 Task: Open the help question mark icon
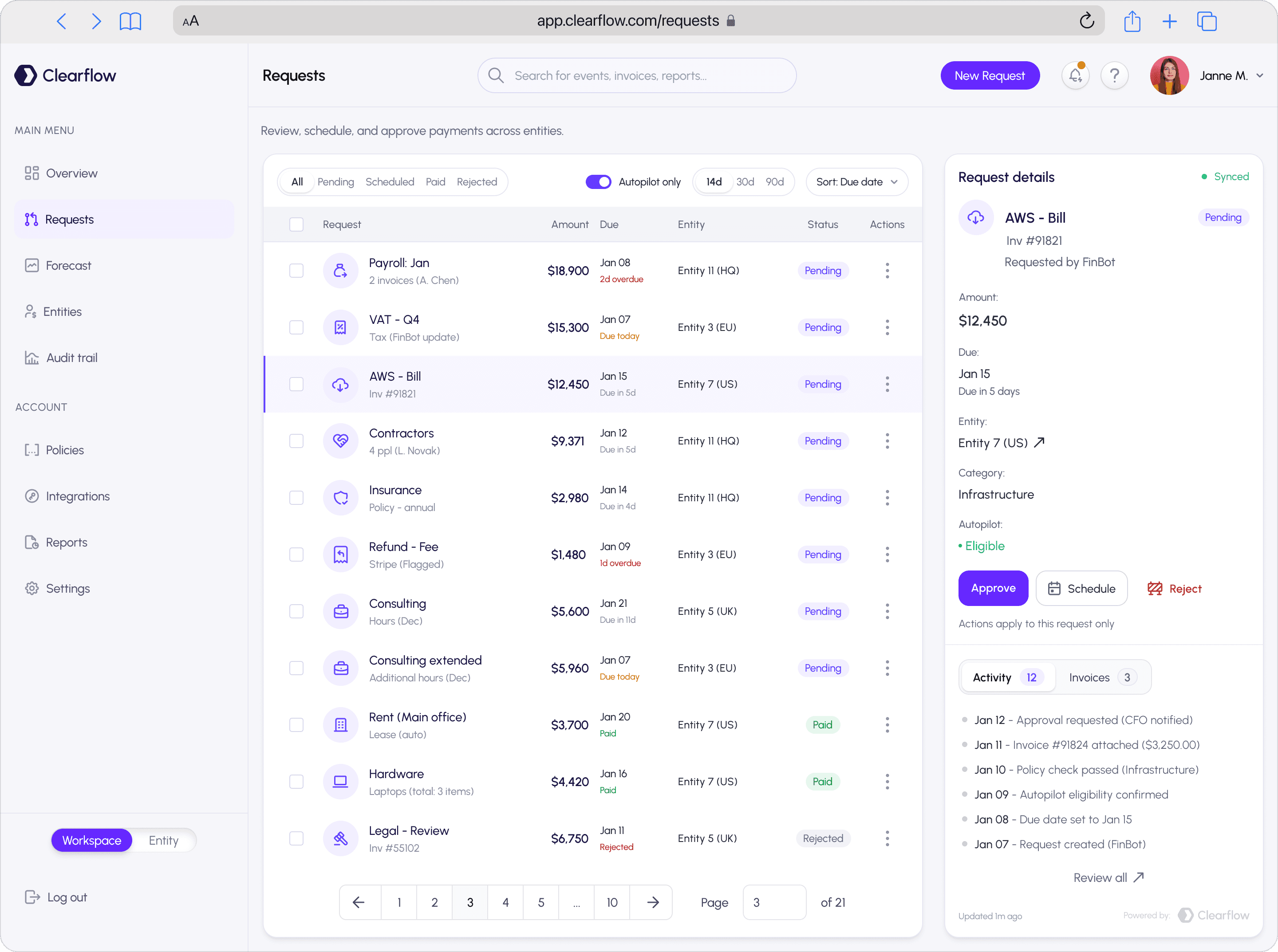[1114, 75]
